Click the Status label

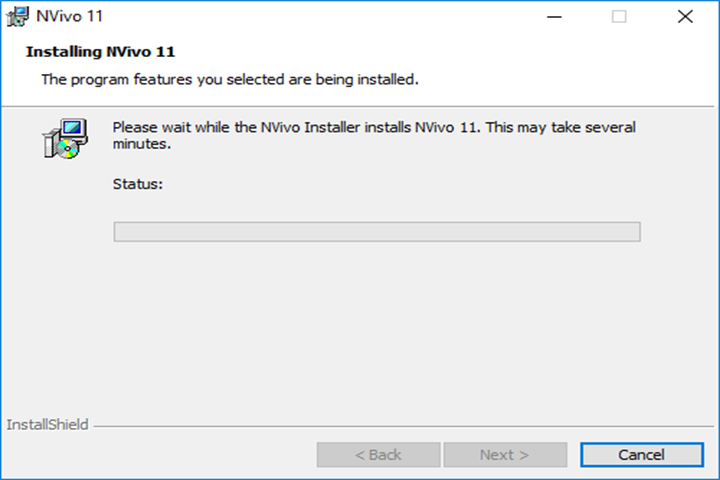pyautogui.click(x=138, y=184)
